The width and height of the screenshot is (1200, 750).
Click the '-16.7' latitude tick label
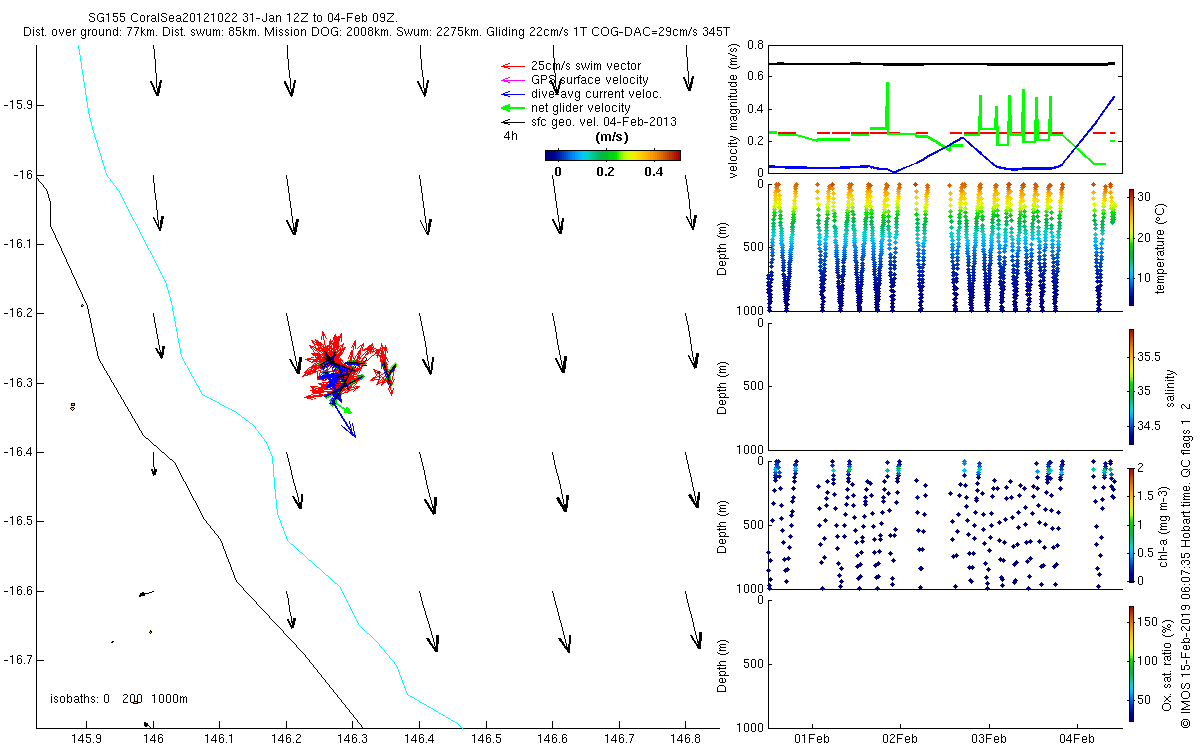coord(17,660)
